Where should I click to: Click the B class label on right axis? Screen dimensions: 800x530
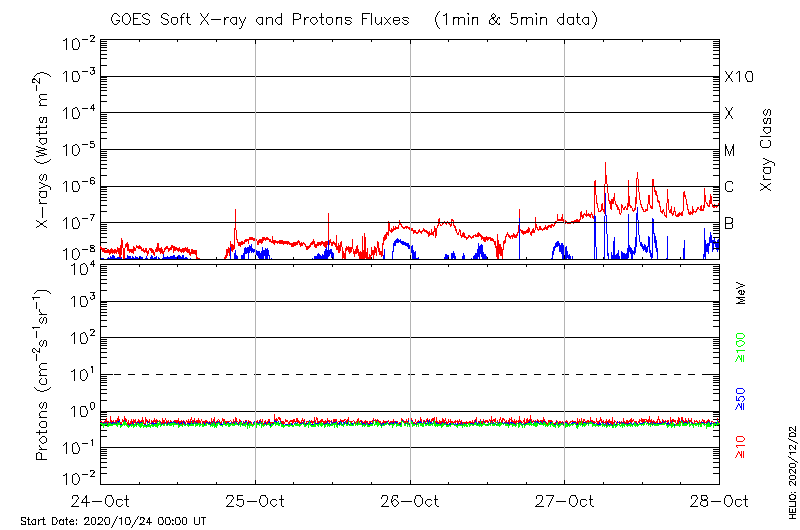[729, 223]
